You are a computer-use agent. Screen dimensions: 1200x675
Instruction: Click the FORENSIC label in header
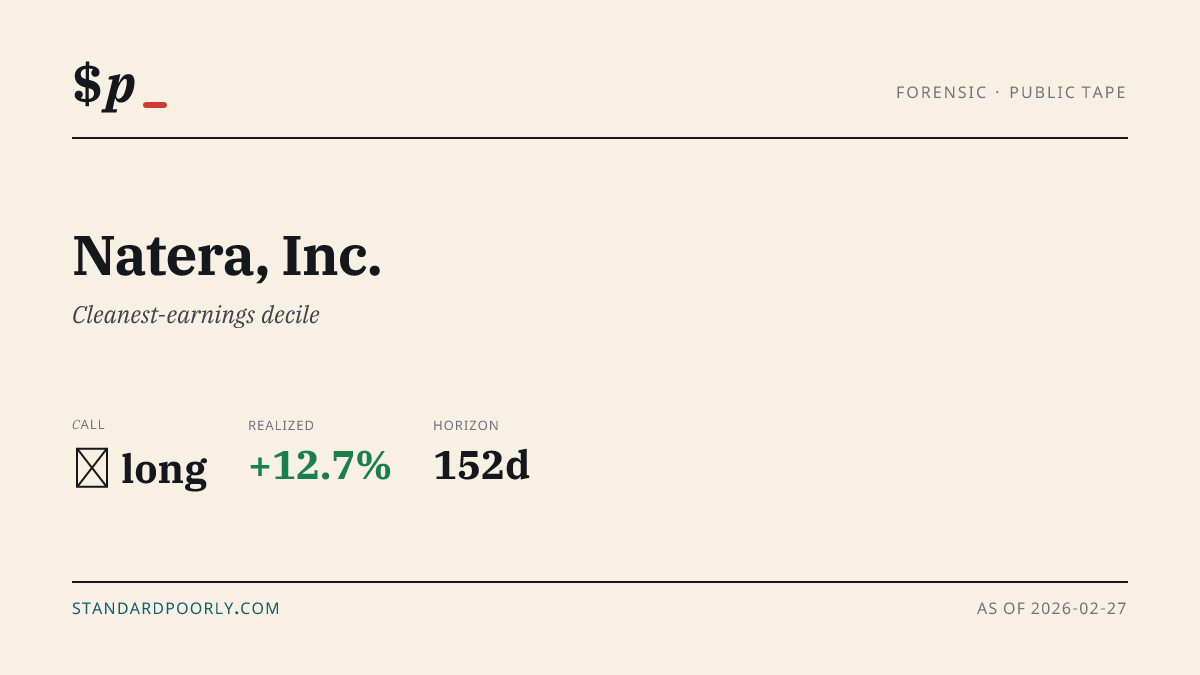(942, 93)
